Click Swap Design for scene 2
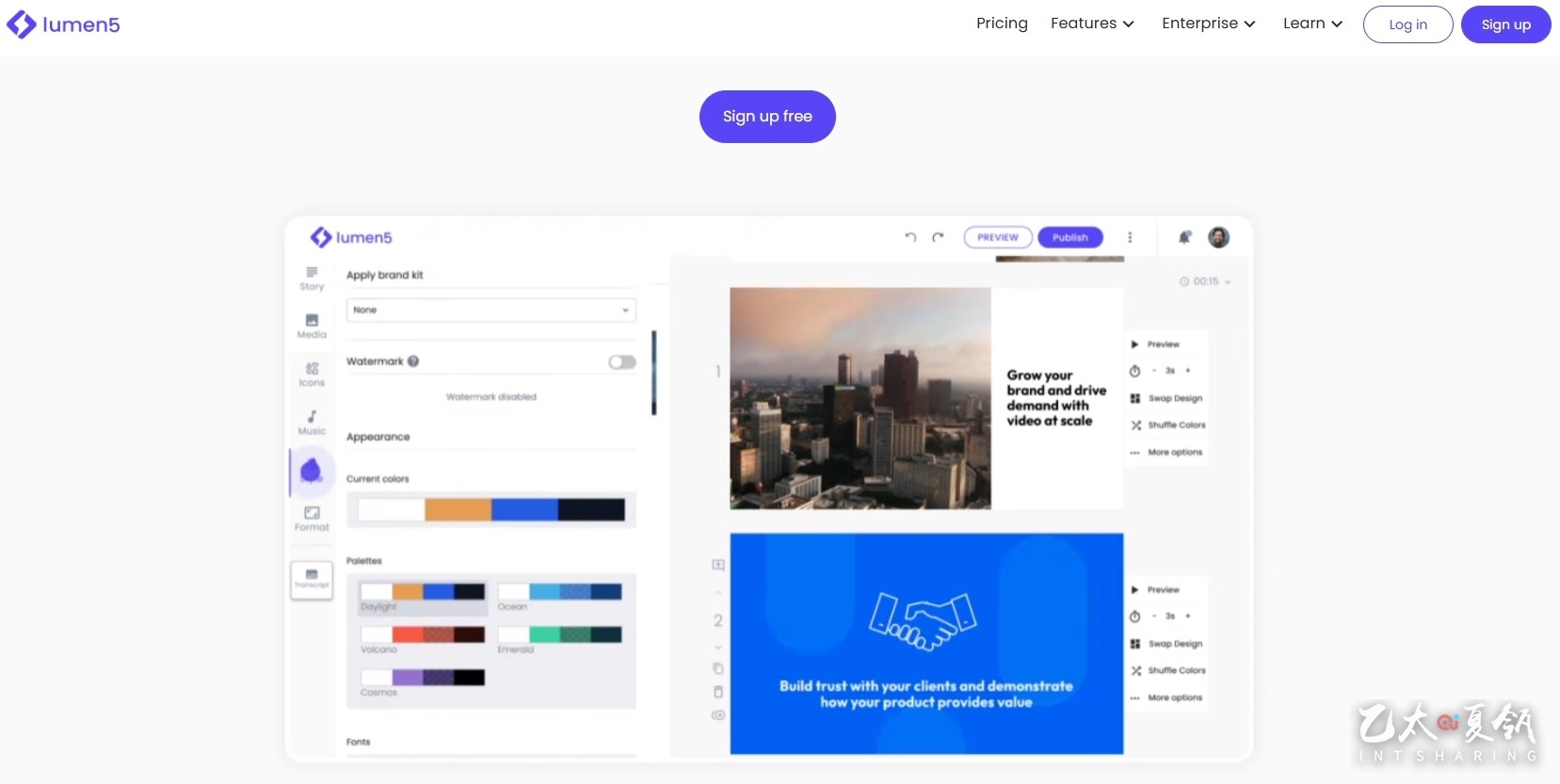The image size is (1560, 784). tap(1166, 644)
